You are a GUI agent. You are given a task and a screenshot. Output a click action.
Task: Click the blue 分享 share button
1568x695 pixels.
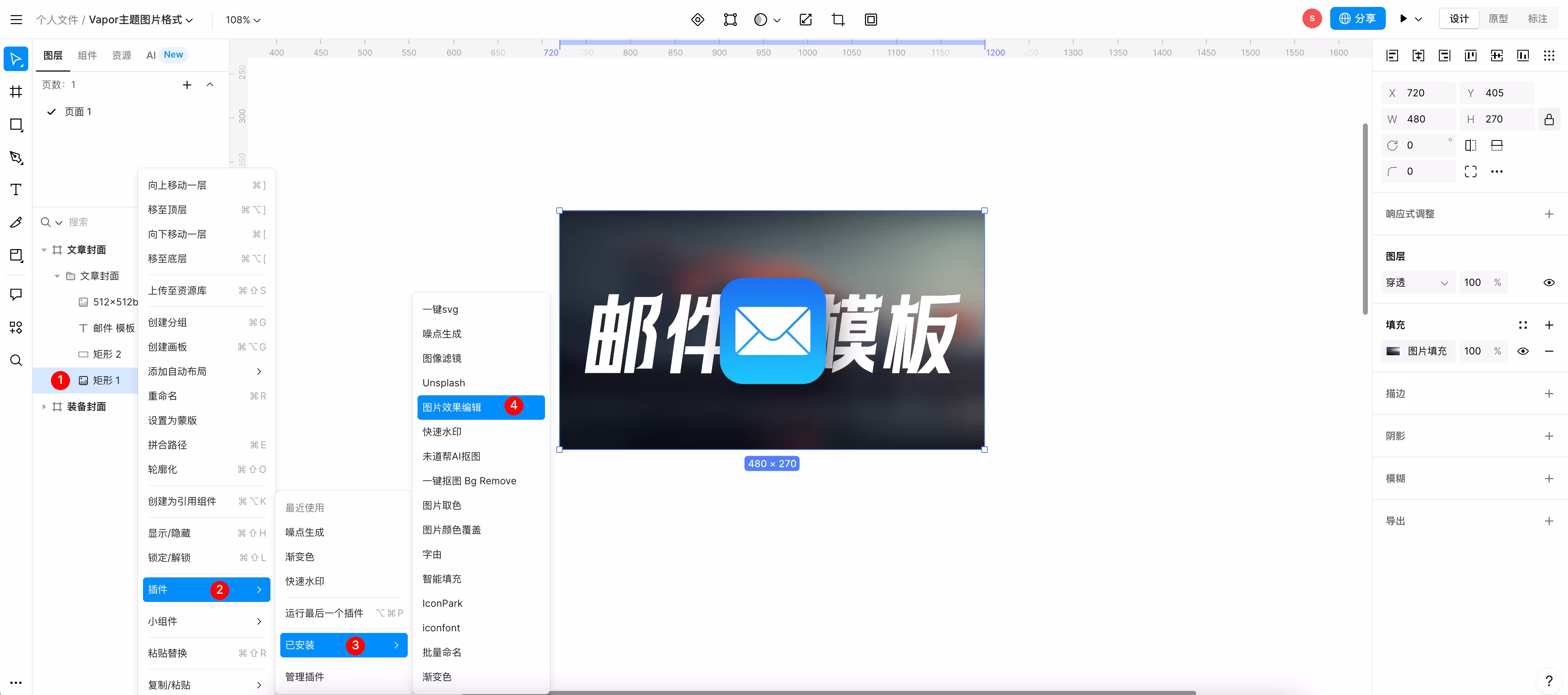pos(1357,19)
